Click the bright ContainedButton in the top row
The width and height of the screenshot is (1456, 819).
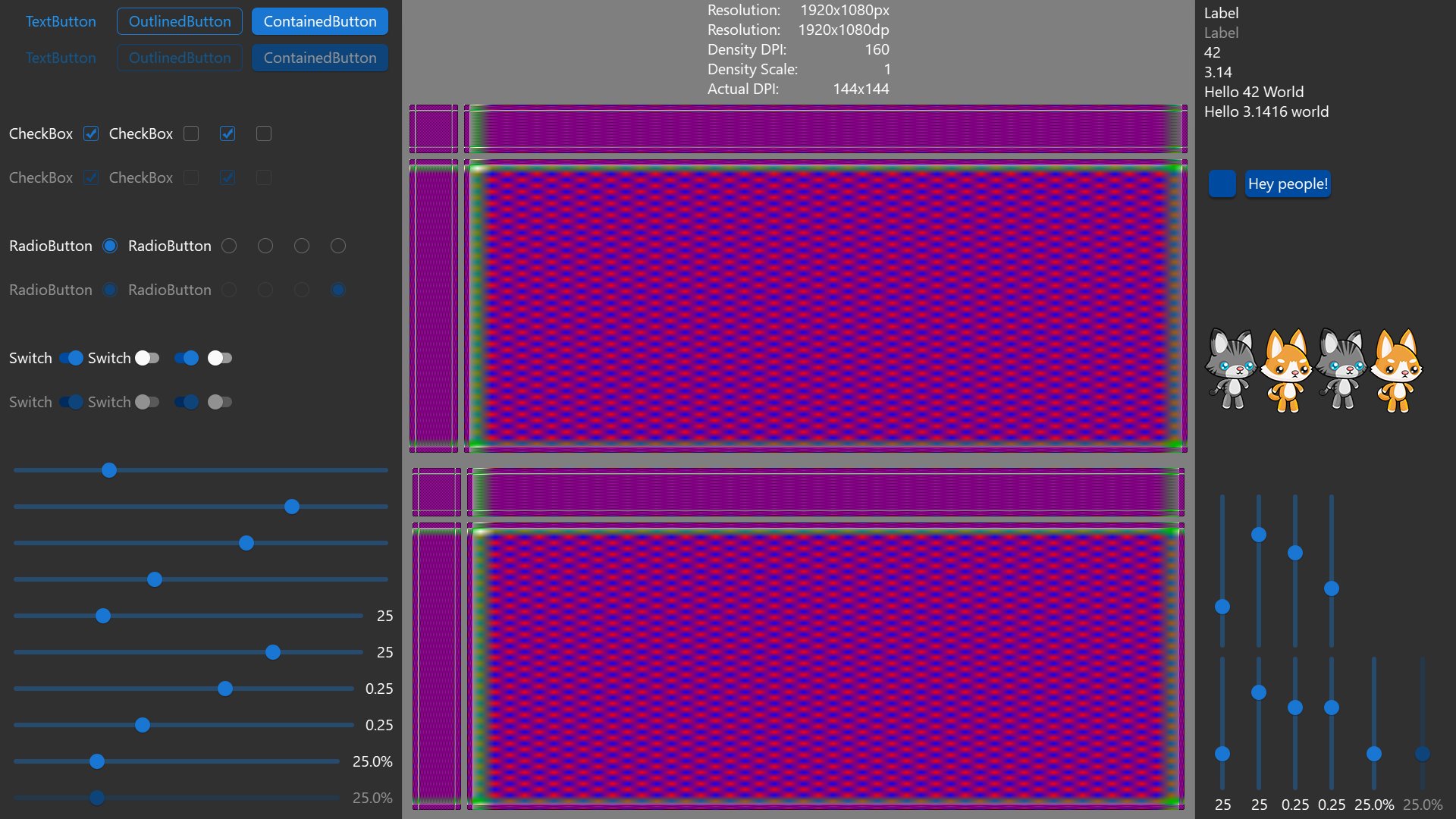pos(320,21)
